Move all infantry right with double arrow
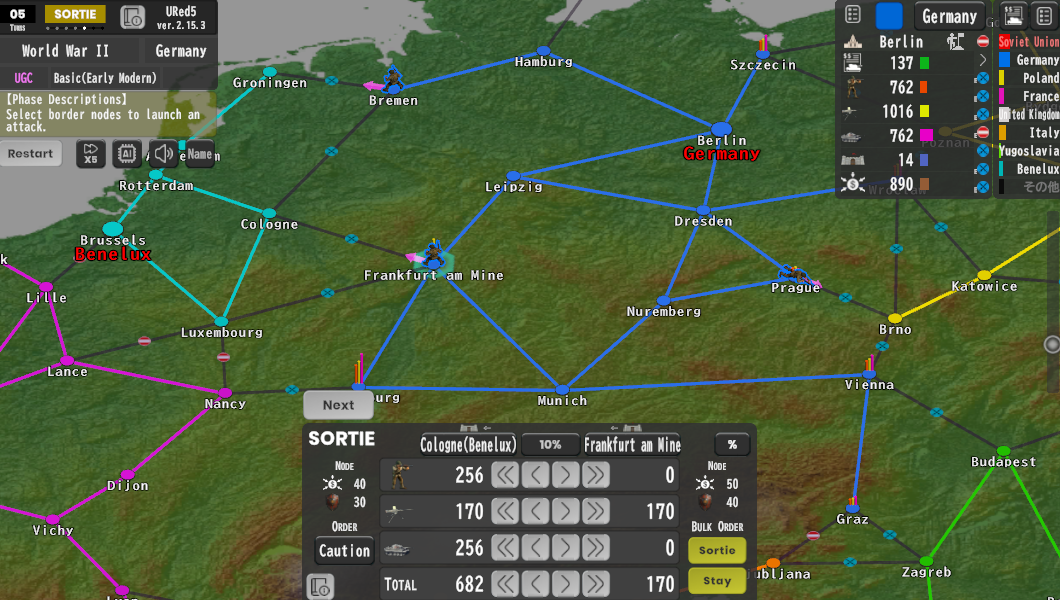Viewport: 1060px width, 600px height. [596, 475]
